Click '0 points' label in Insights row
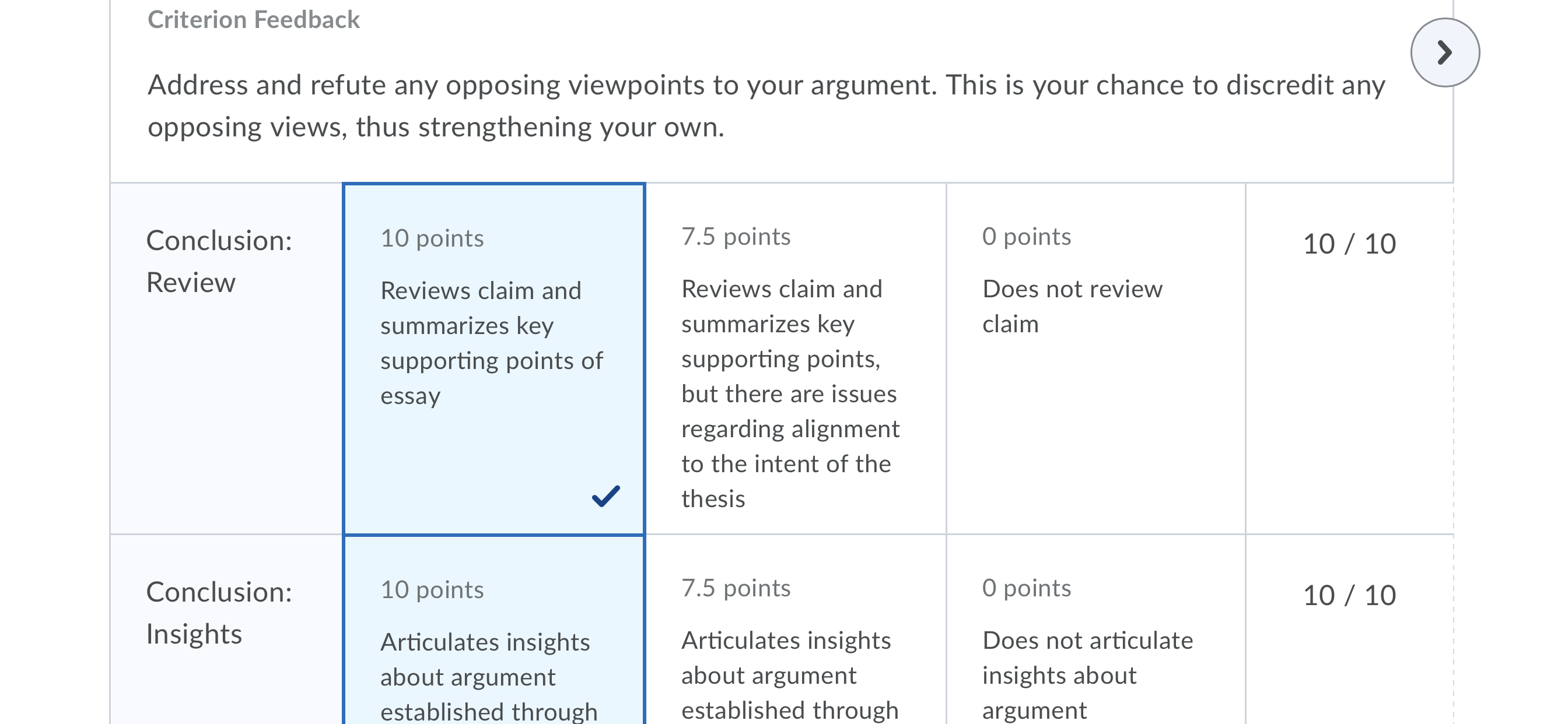Viewport: 1568px width, 724px height. tap(1026, 588)
